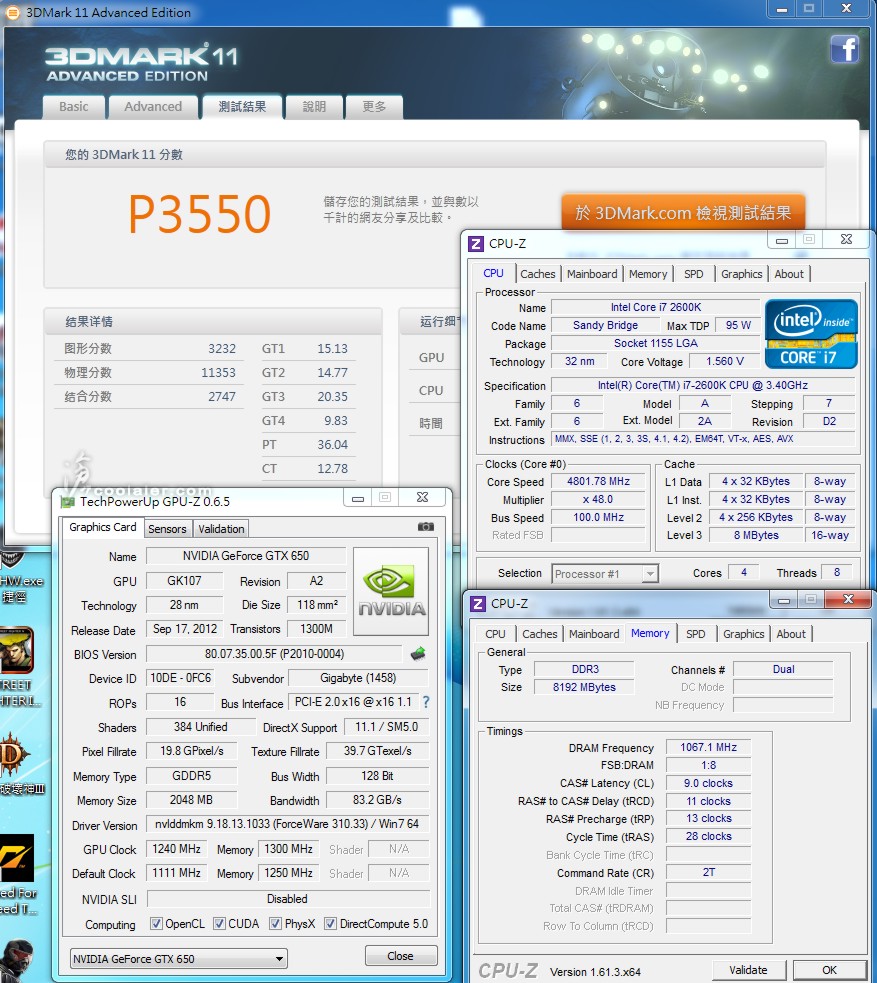The image size is (877, 983).
Task: Open the HW.exe desktop shortcut
Action: coord(19,577)
